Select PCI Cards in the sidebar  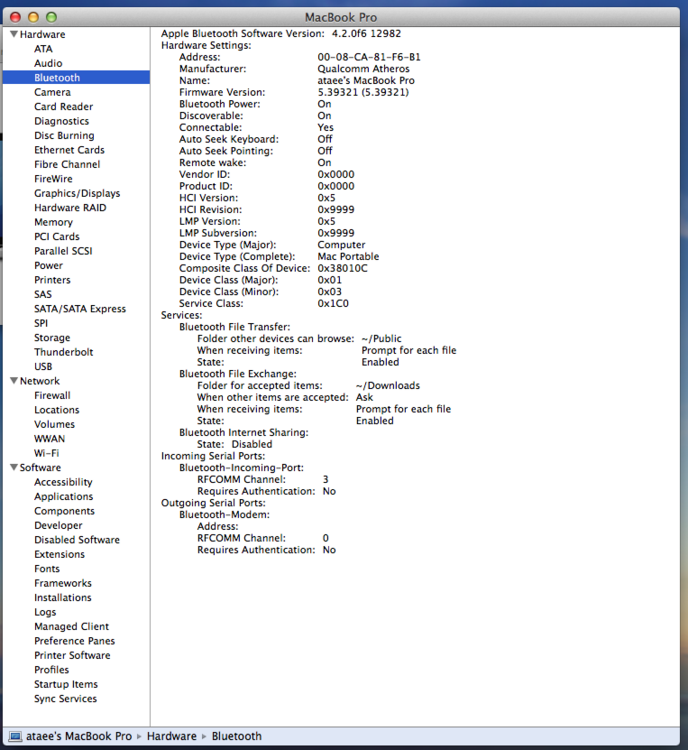click(x=57, y=236)
